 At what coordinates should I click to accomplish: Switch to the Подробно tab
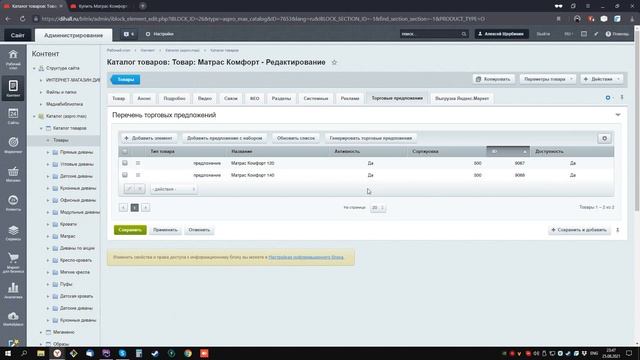(x=174, y=98)
